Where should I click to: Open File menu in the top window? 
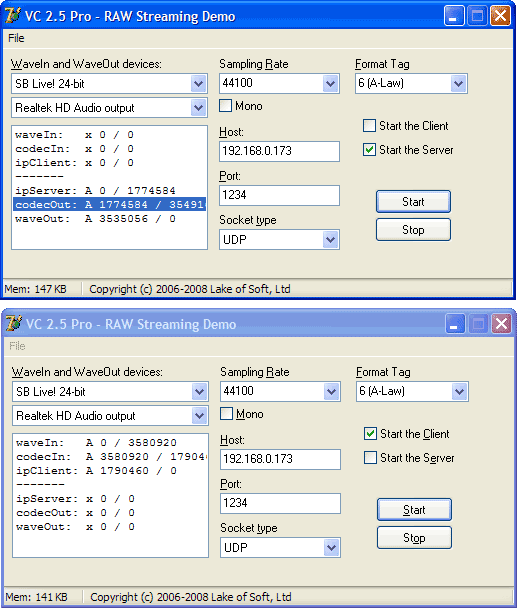pyautogui.click(x=16, y=38)
